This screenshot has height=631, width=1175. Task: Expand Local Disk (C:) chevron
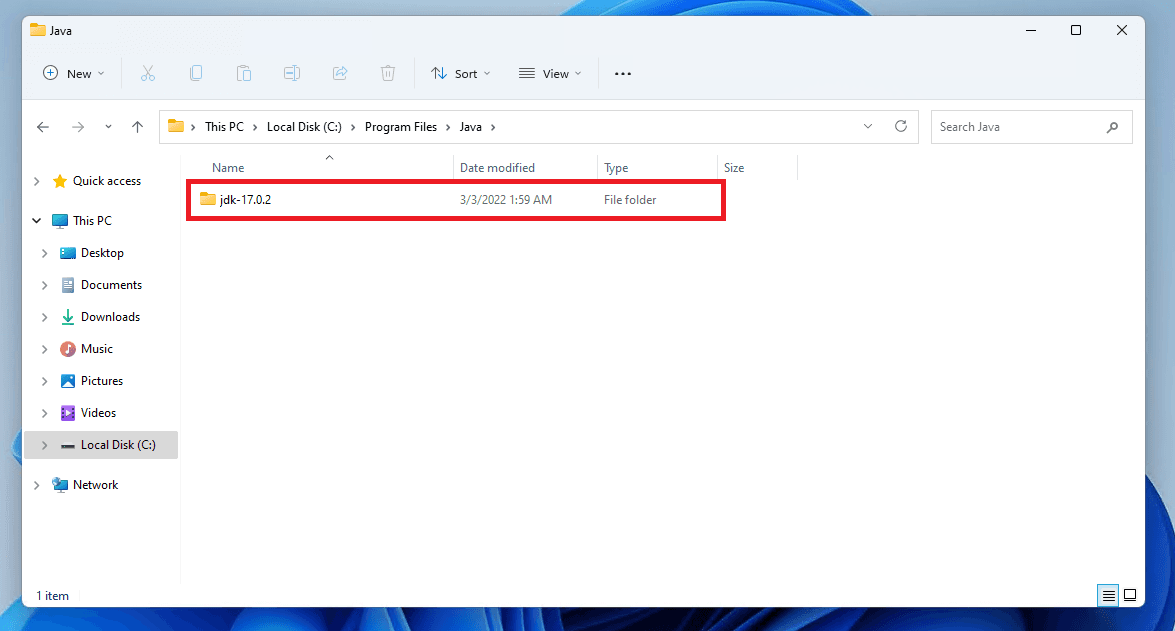tap(44, 445)
